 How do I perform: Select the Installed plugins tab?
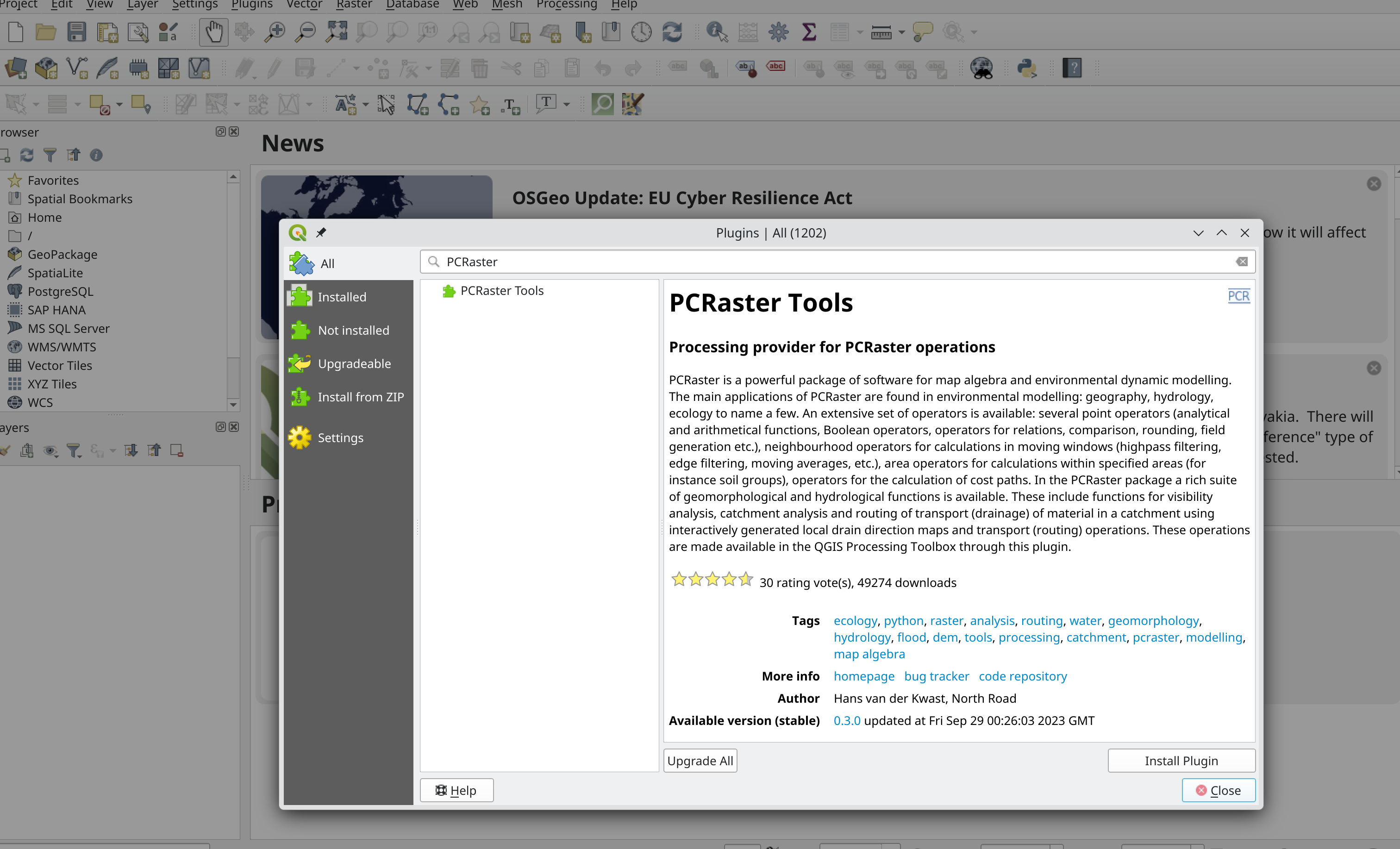point(348,297)
